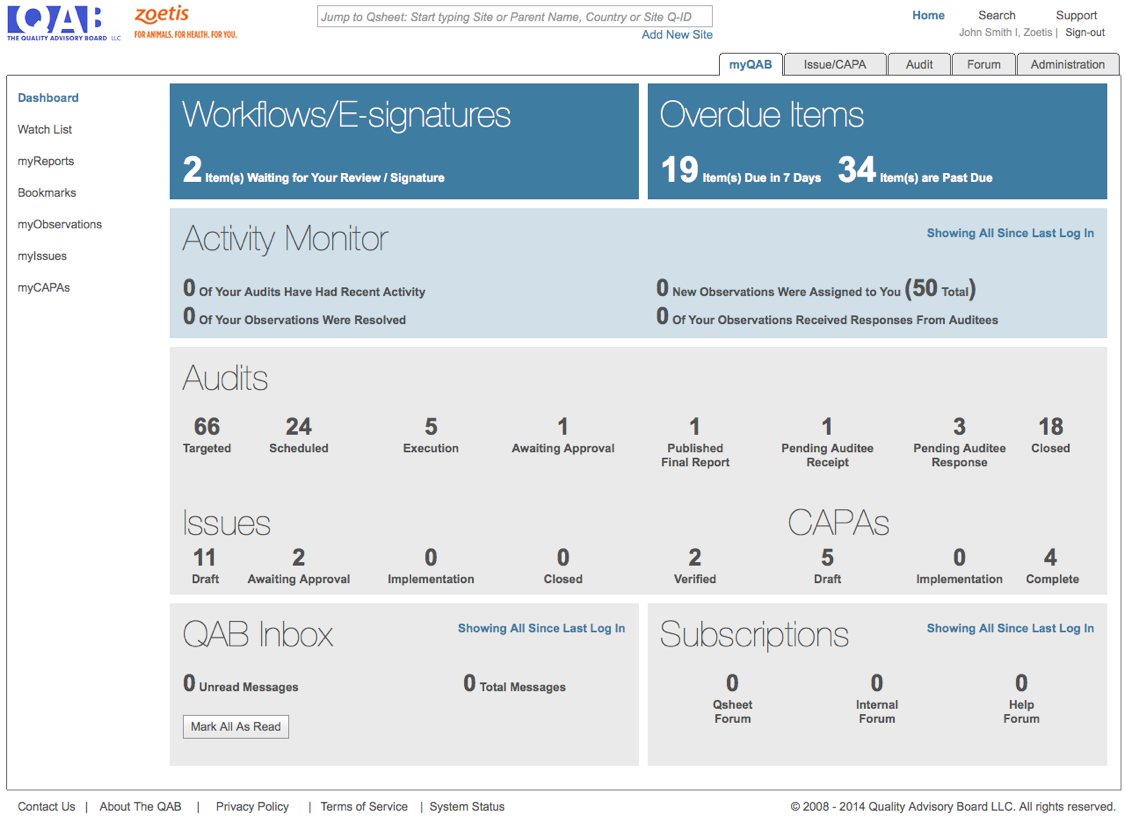Change QAB Inbox Showing All Since Last Log In filter

[x=541, y=628]
